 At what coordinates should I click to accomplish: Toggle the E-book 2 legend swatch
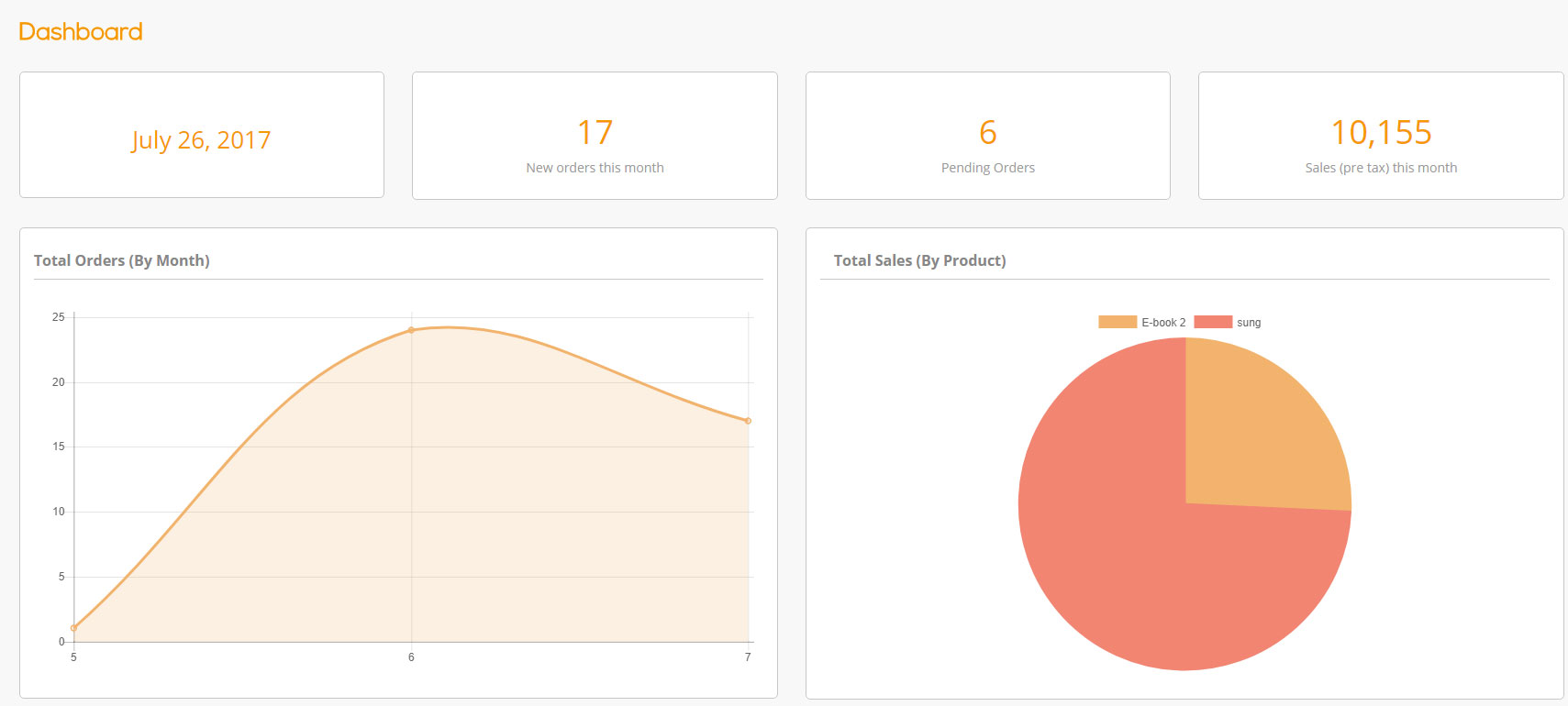(1118, 322)
